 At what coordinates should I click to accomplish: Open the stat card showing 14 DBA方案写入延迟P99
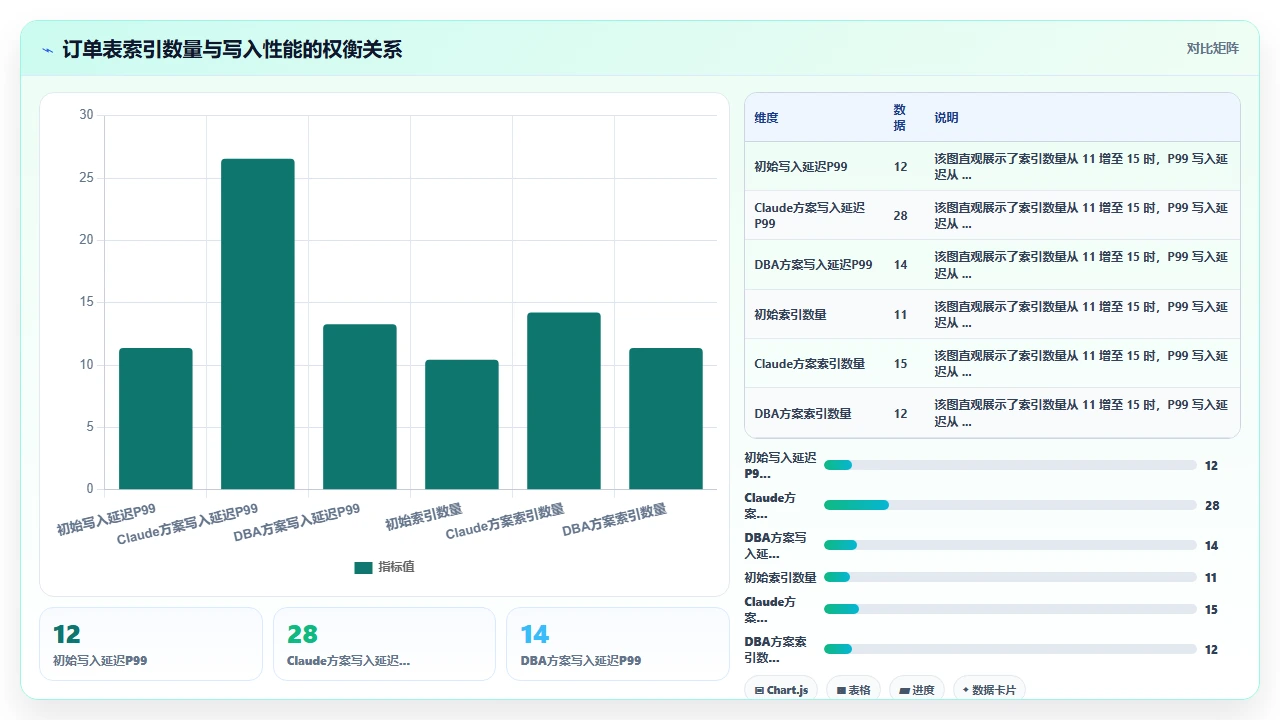(x=618, y=644)
